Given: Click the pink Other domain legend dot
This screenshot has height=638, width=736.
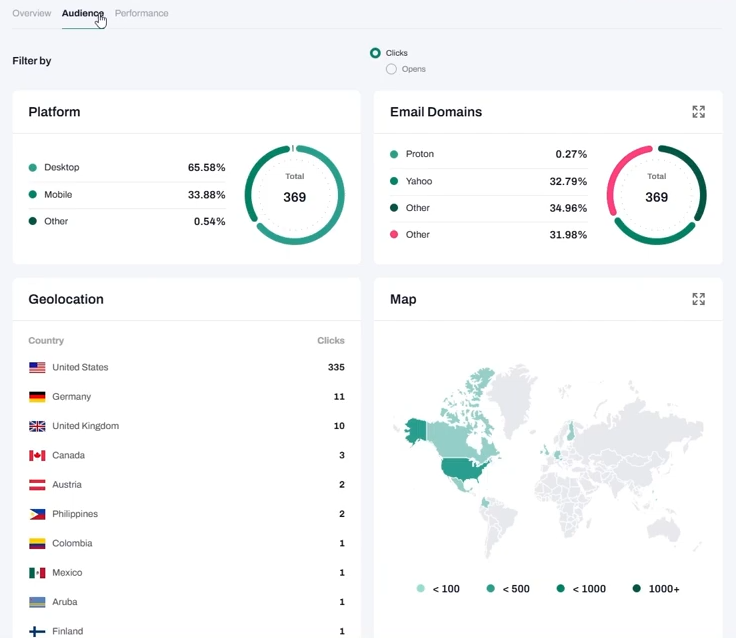Looking at the screenshot, I should [x=394, y=235].
